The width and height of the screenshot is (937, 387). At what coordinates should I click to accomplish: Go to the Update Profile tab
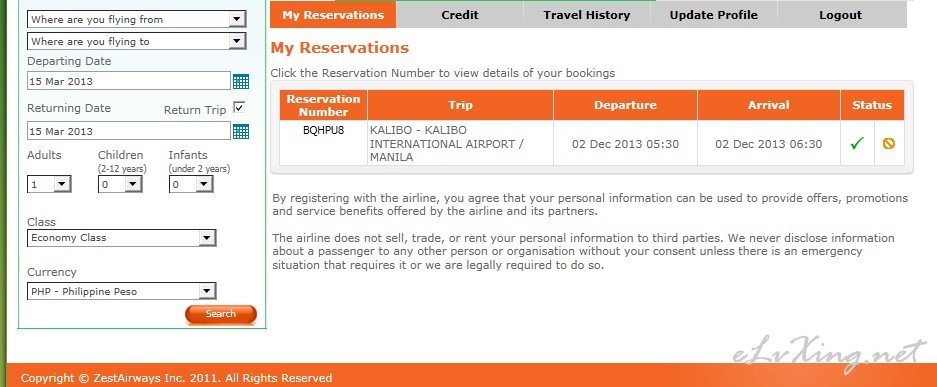coord(714,15)
